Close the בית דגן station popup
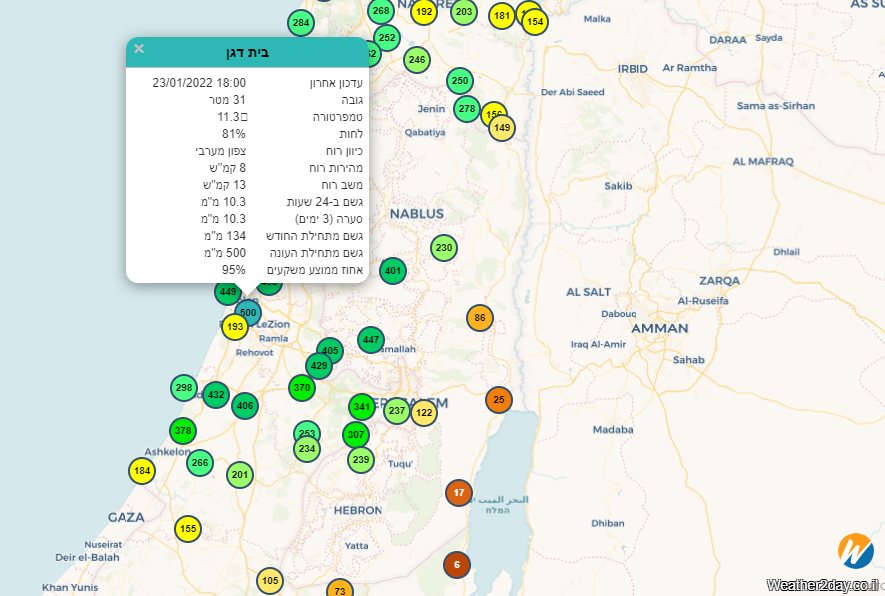Screen dimensions: 885x596 click(x=139, y=49)
